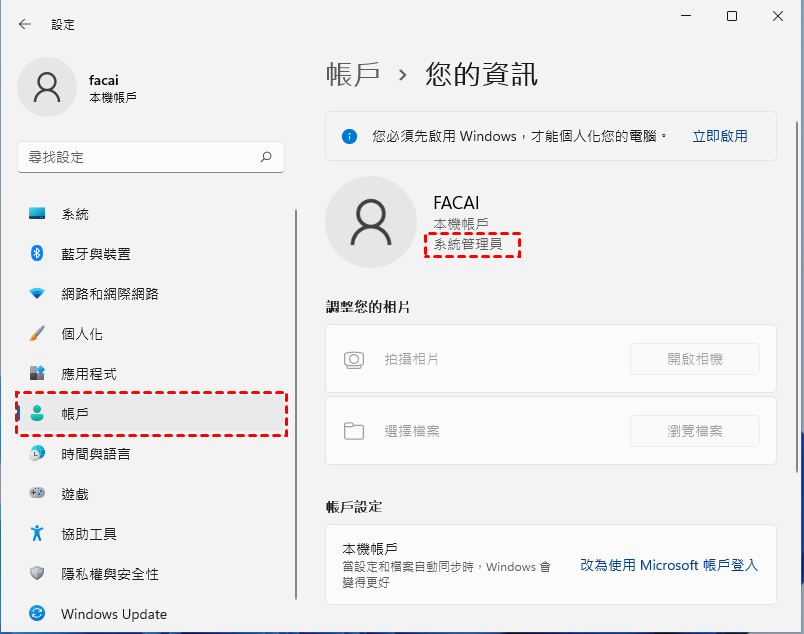This screenshot has height=634, width=804.
Task: Click 改為使用 Microsoft 帳戶登入 link
Action: 669,565
